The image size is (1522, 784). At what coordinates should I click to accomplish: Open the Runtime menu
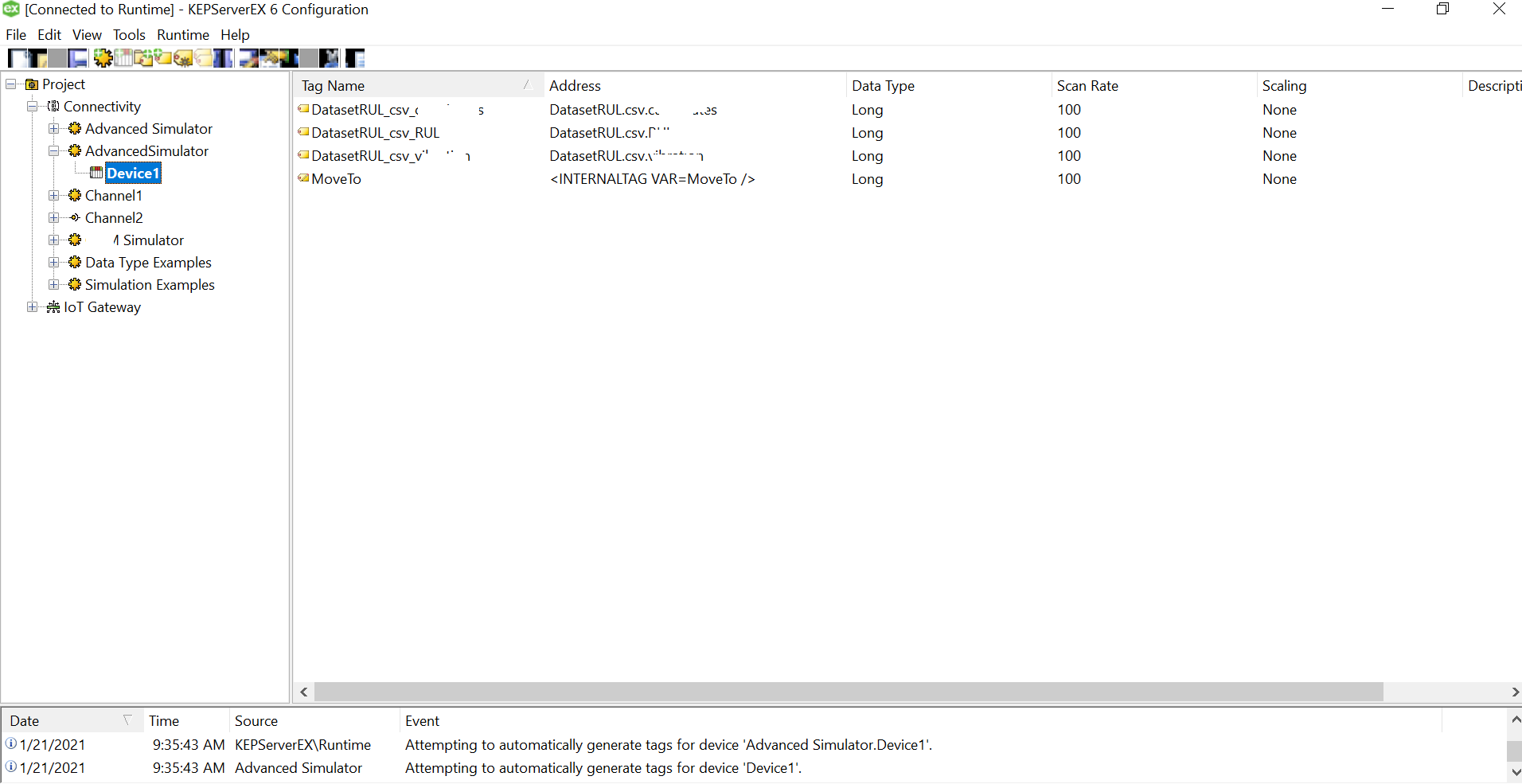click(x=182, y=35)
